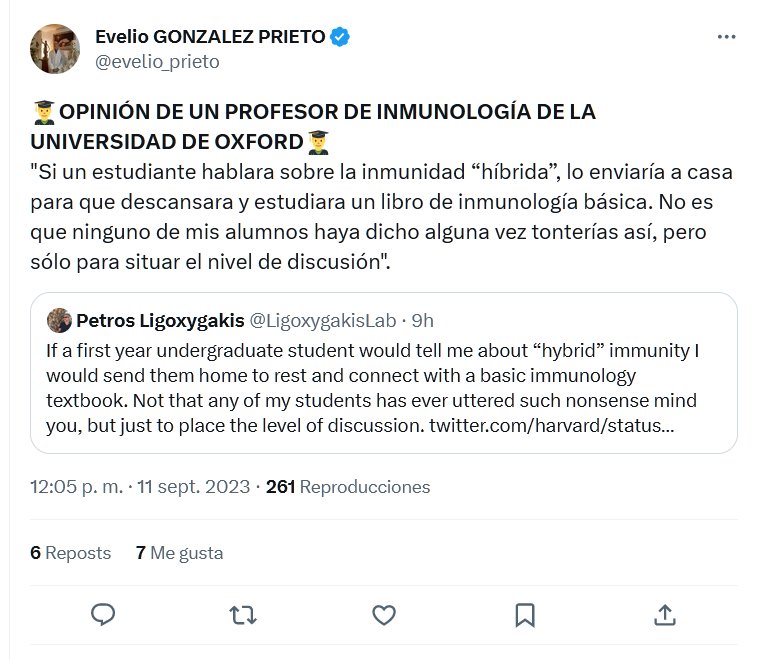This screenshot has width=758, height=660.
Task: Bookmark this tweet
Action: [x=524, y=614]
